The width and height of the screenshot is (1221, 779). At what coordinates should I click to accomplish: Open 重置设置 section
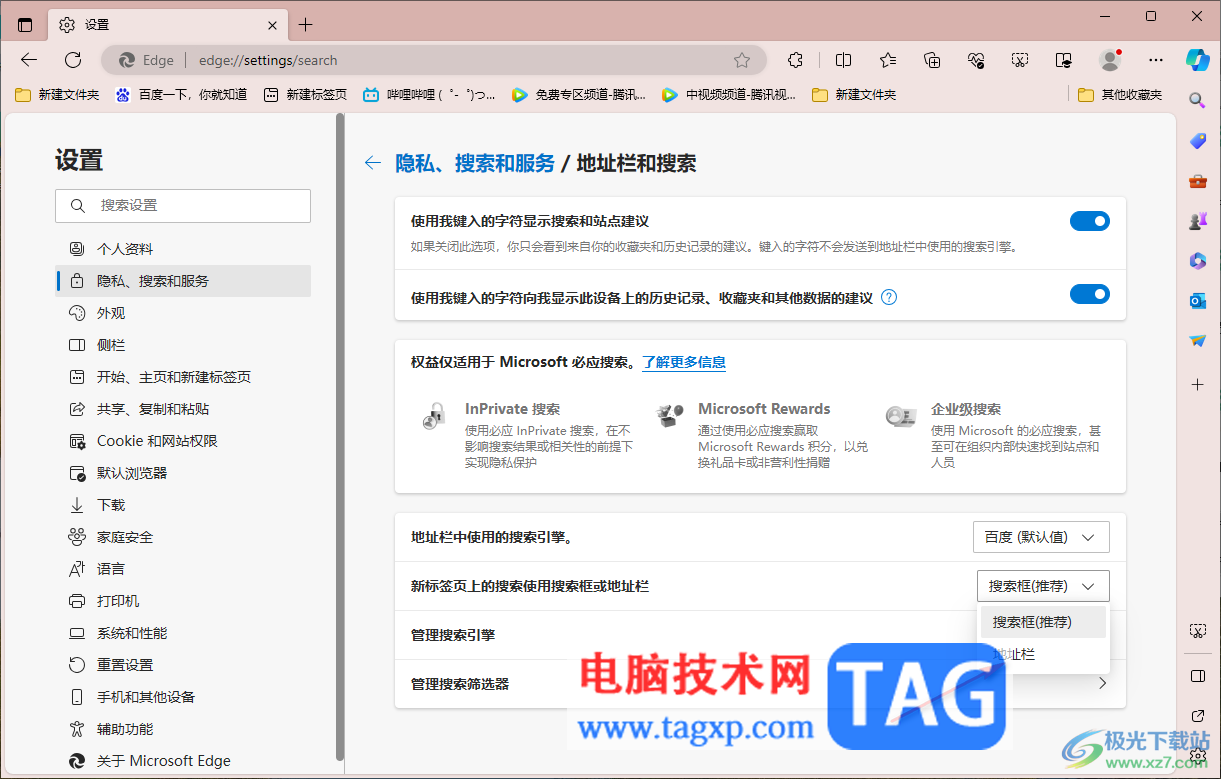coord(183,665)
